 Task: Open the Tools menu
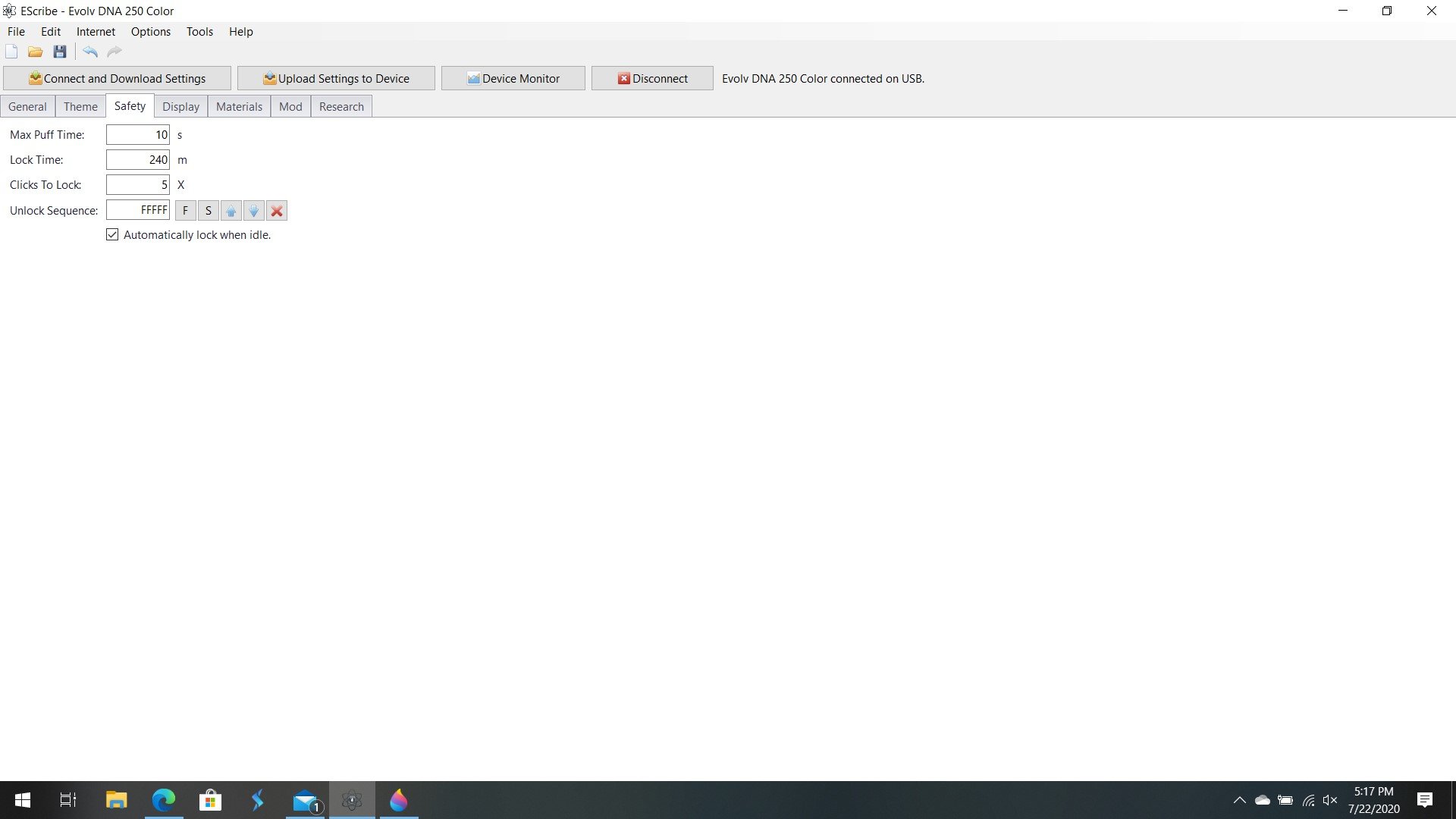point(199,32)
